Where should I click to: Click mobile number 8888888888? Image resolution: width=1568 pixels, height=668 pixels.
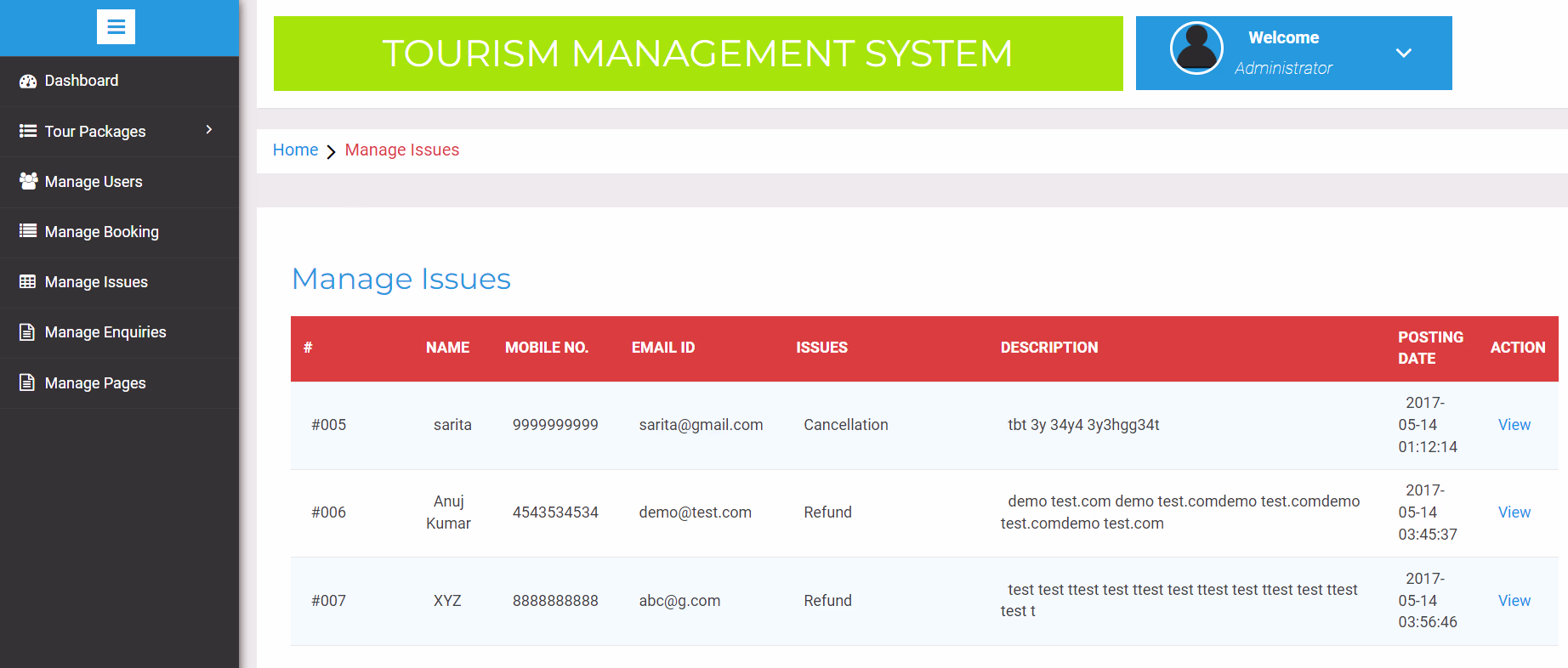555,601
